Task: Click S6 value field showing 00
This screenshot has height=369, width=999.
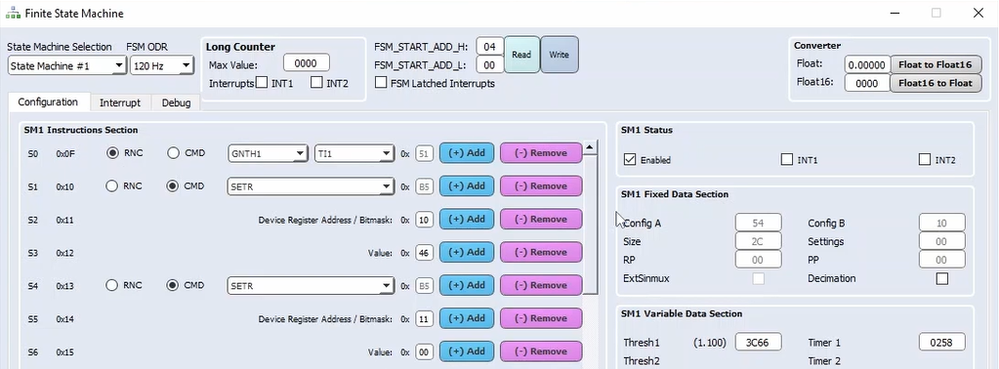Action: (424, 352)
